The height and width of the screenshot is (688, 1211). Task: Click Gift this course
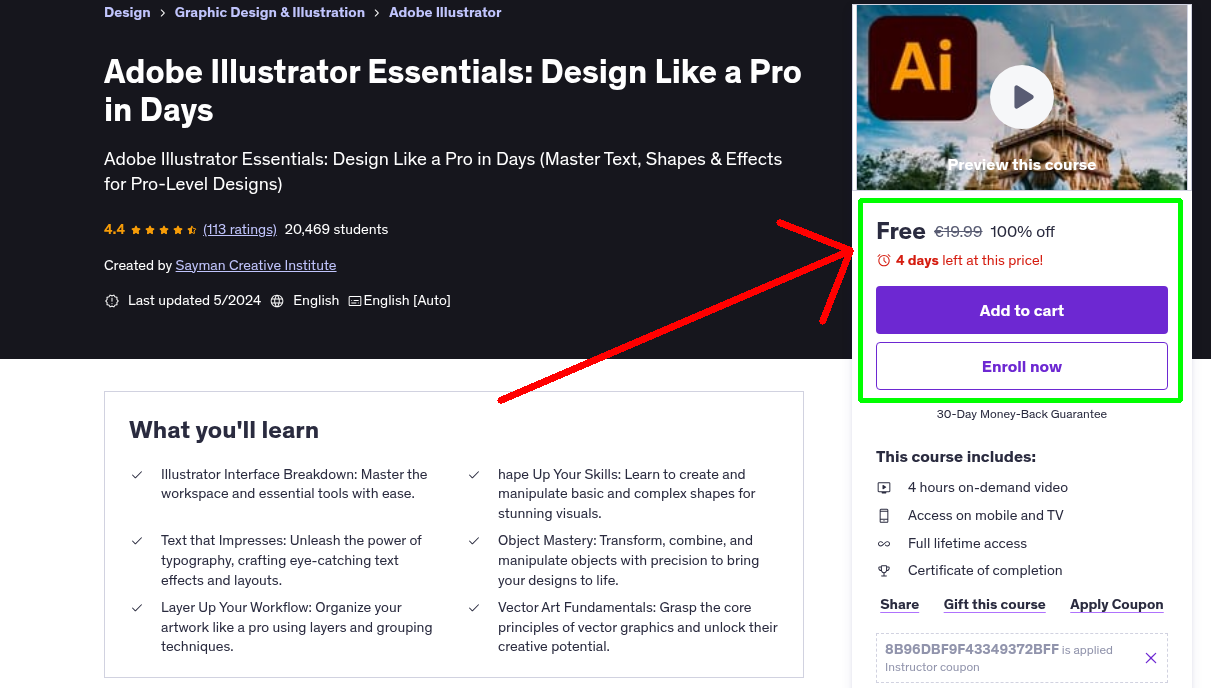[x=994, y=604]
